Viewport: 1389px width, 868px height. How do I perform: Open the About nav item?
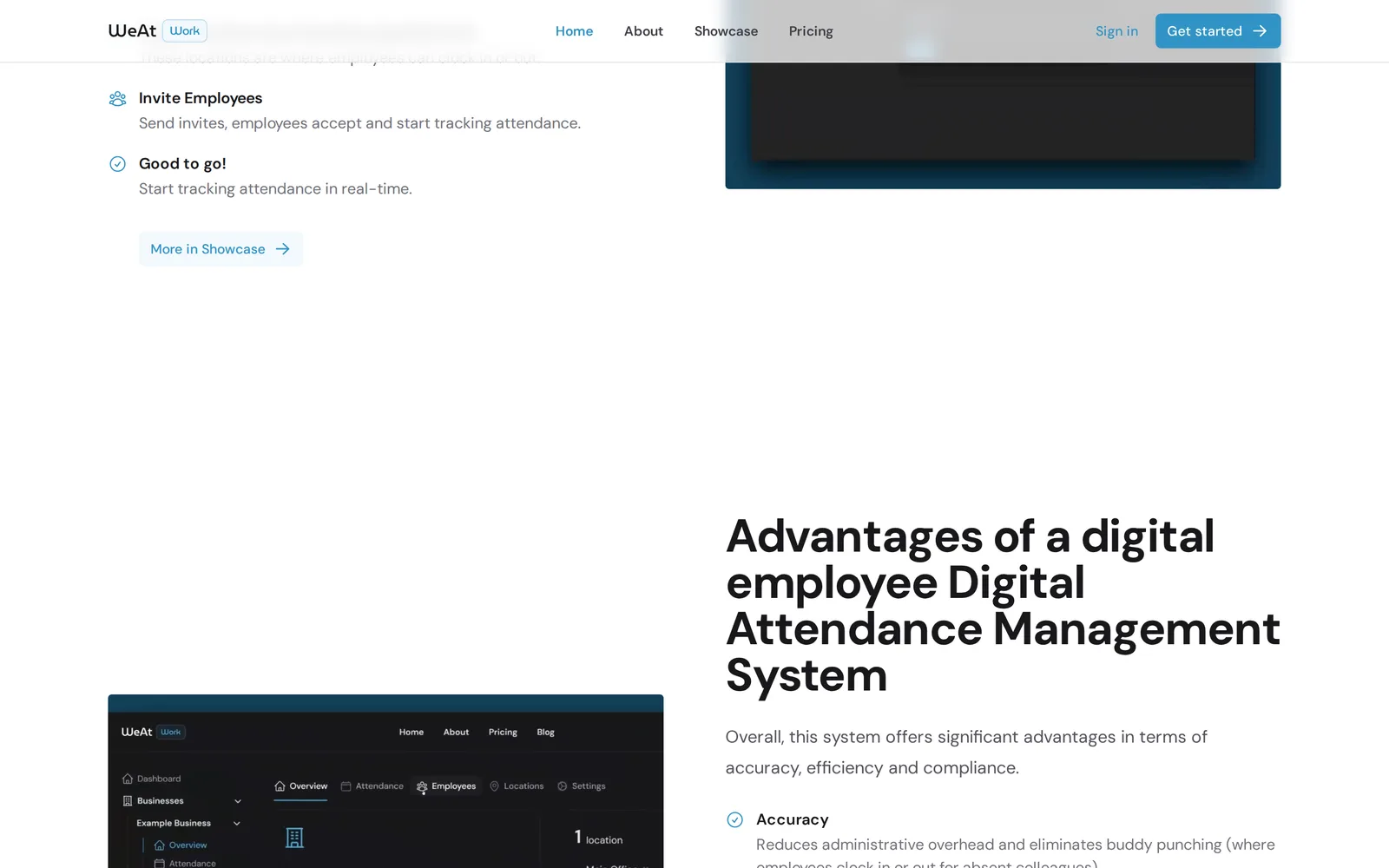[643, 31]
